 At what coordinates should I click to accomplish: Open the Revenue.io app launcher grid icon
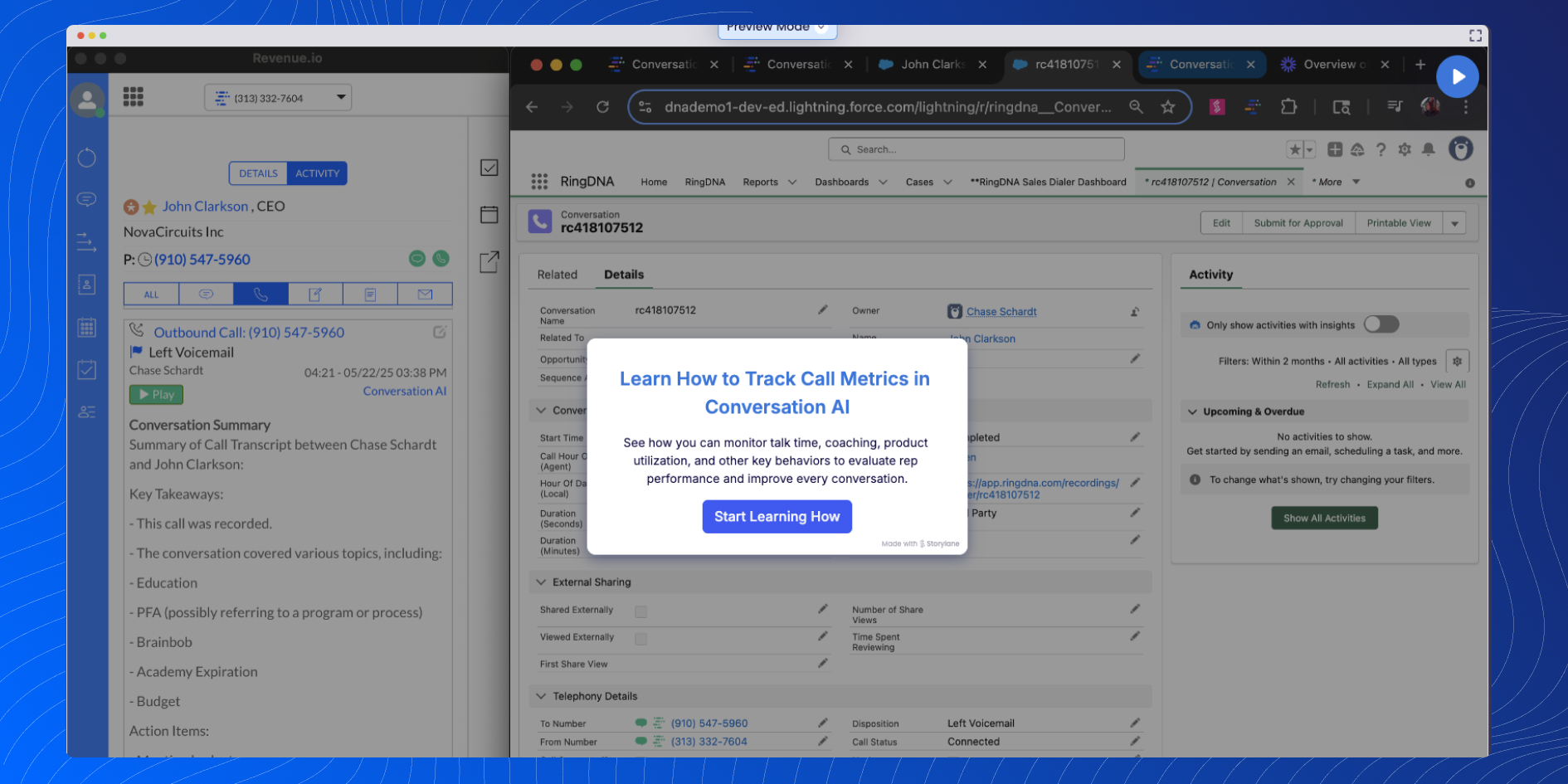pos(133,96)
